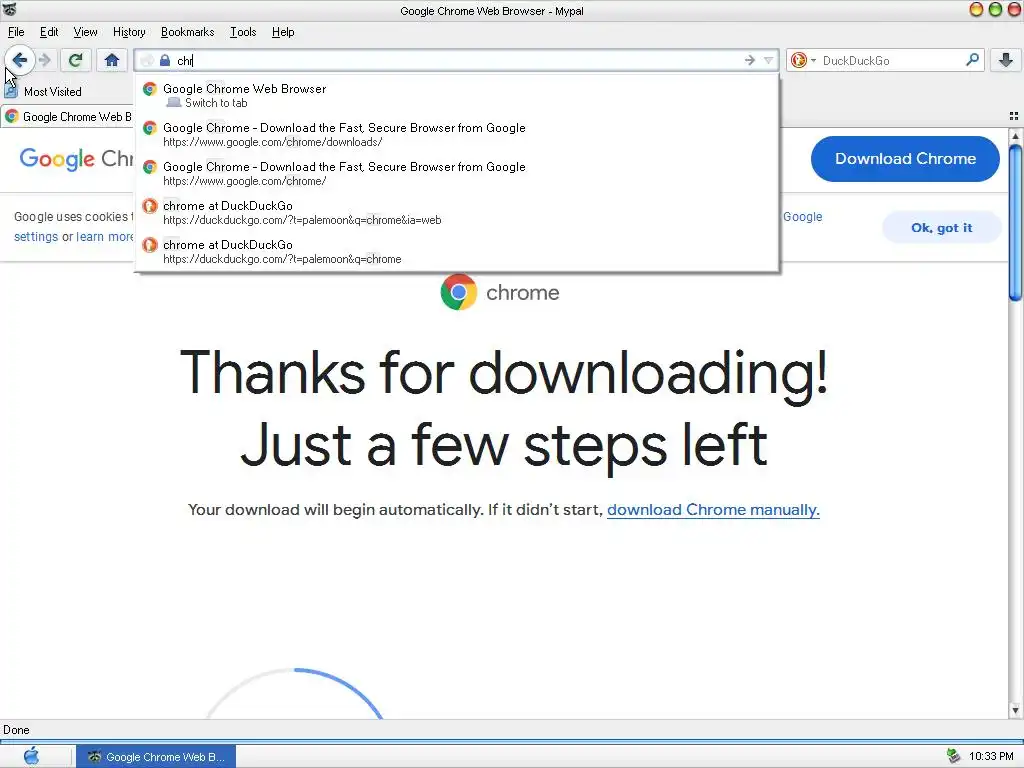Screen dimensions: 1024x768
Task: Open the Tools menu
Action: pos(243,32)
